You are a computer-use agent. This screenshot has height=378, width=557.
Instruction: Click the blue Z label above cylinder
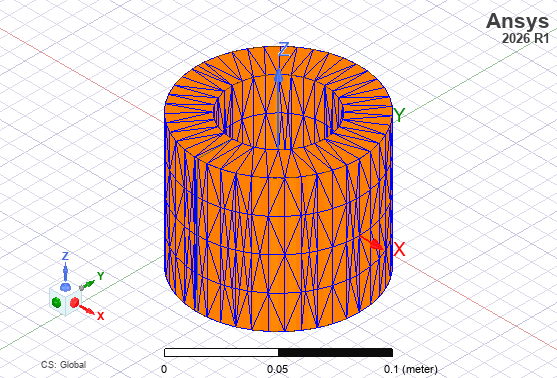tap(283, 49)
